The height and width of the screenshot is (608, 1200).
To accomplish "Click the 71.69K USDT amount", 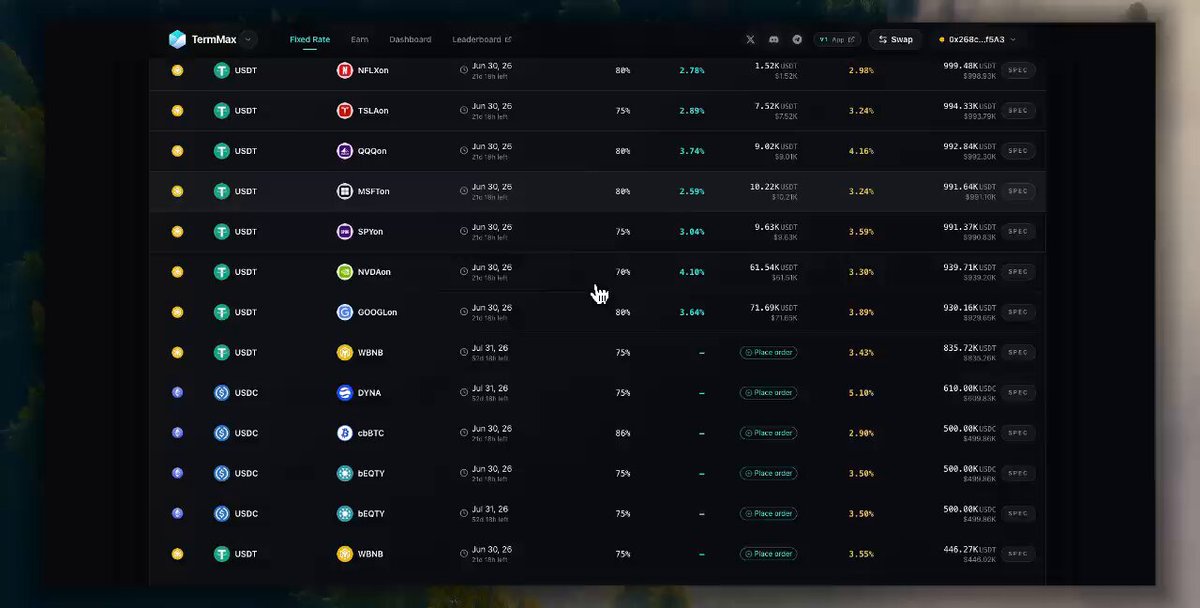I will (774, 307).
